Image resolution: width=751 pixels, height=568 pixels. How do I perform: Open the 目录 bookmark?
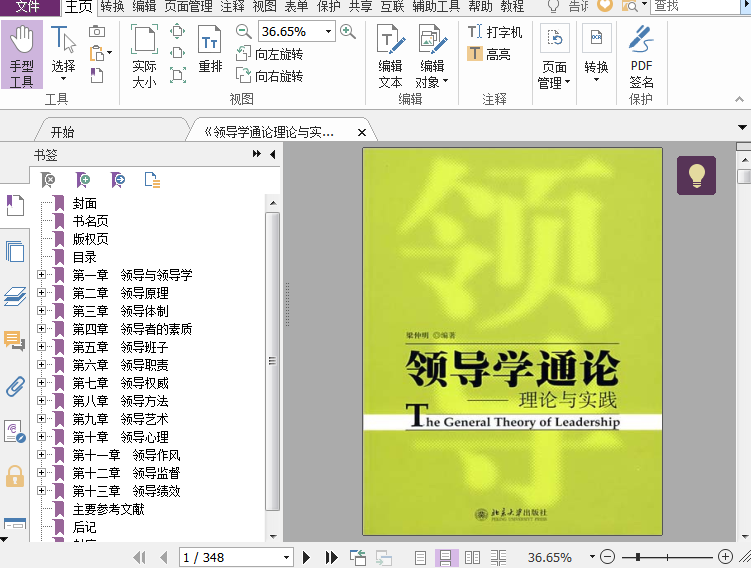[85, 257]
